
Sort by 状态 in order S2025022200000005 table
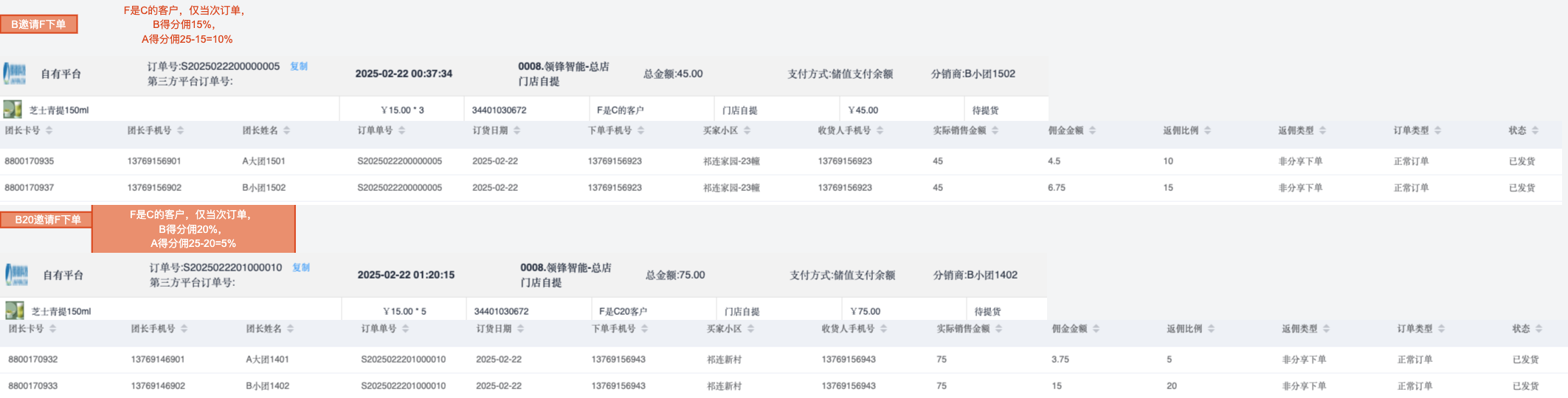(x=1536, y=130)
